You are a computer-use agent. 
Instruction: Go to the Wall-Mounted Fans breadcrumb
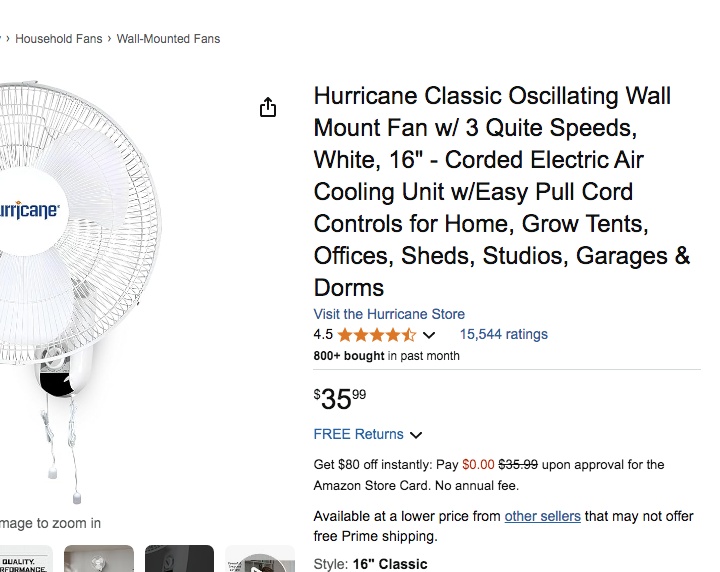(168, 39)
